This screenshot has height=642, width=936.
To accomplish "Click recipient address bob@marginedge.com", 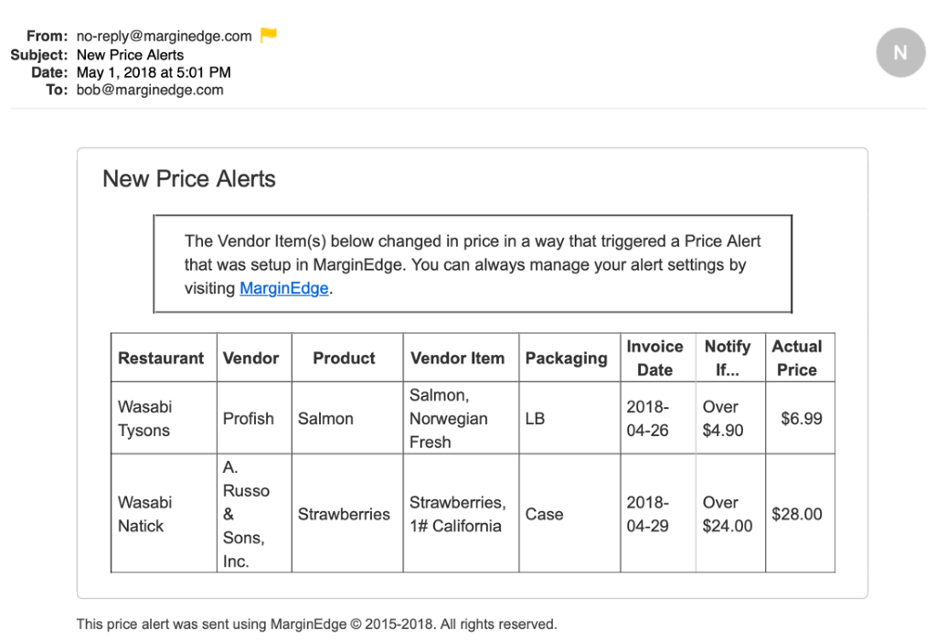I will [x=150, y=90].
